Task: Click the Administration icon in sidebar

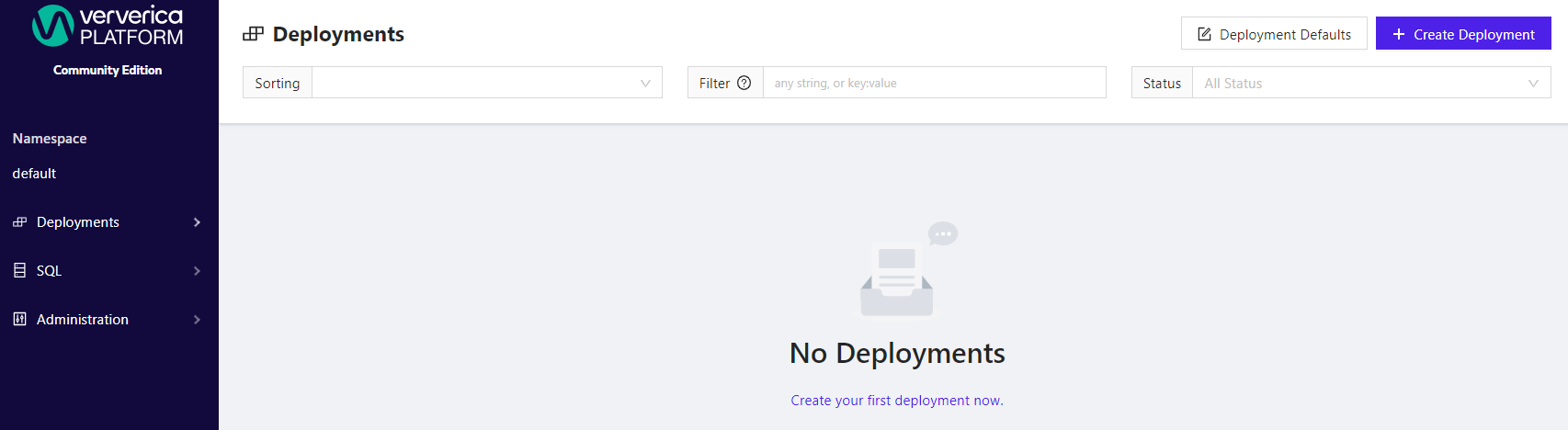Action: pyautogui.click(x=19, y=320)
